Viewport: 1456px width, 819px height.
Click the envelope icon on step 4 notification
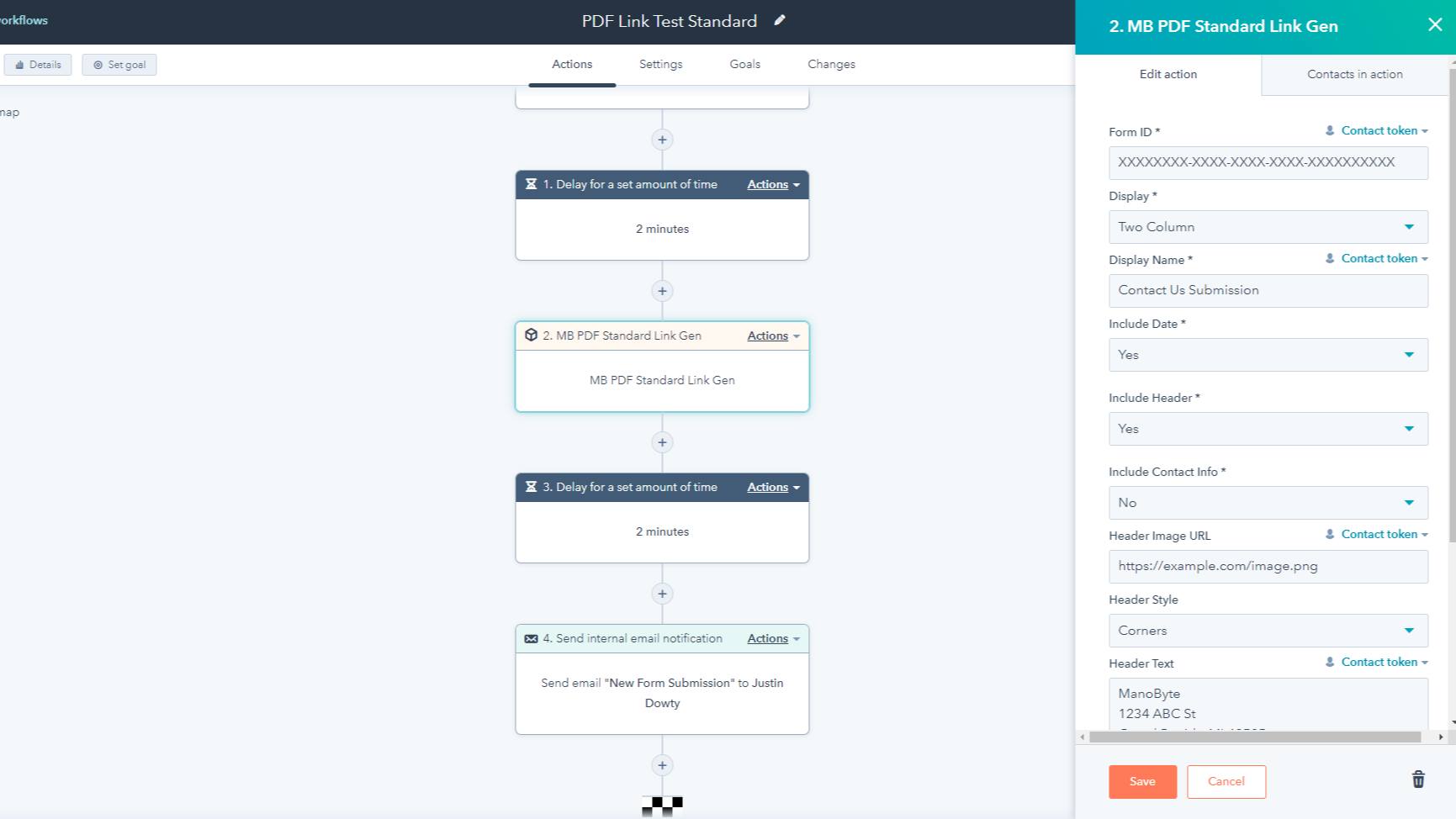532,638
